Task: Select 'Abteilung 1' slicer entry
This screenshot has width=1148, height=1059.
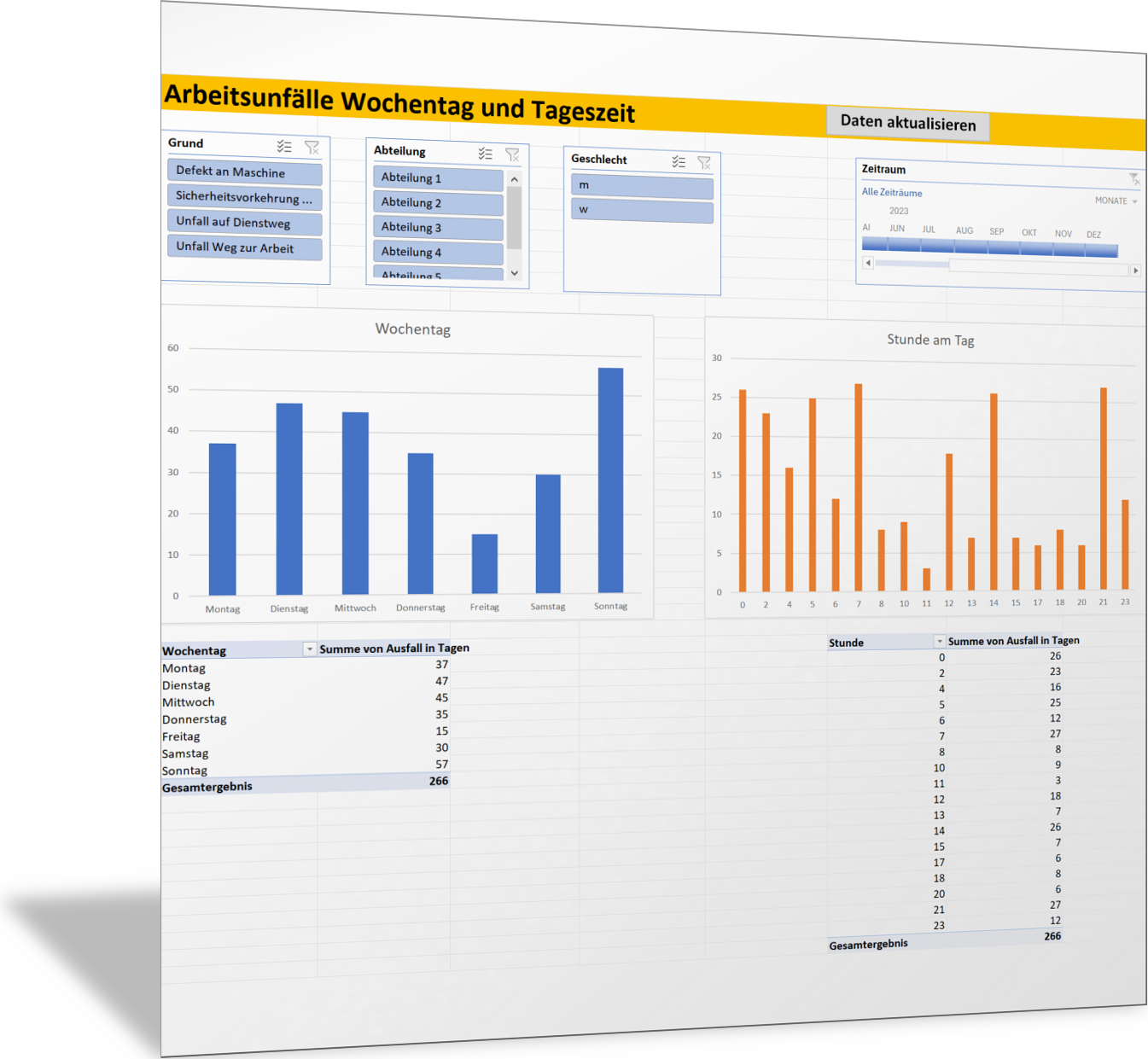Action: click(437, 178)
